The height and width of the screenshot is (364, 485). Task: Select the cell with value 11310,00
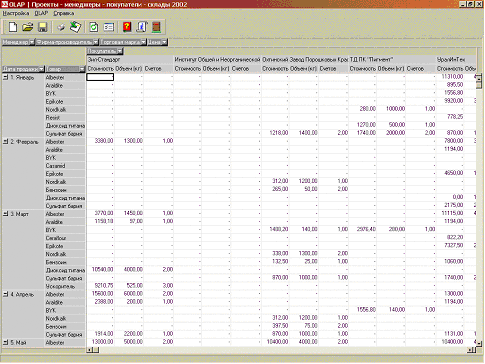450,77
